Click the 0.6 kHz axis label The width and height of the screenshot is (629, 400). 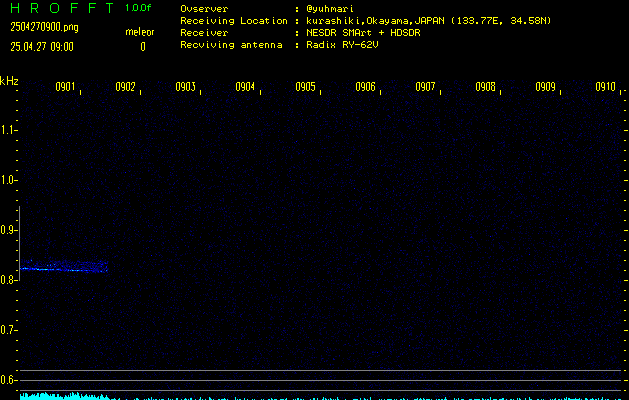(8, 380)
